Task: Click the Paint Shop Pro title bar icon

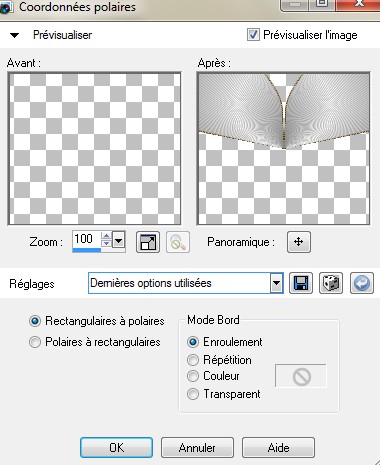Action: click(5, 7)
